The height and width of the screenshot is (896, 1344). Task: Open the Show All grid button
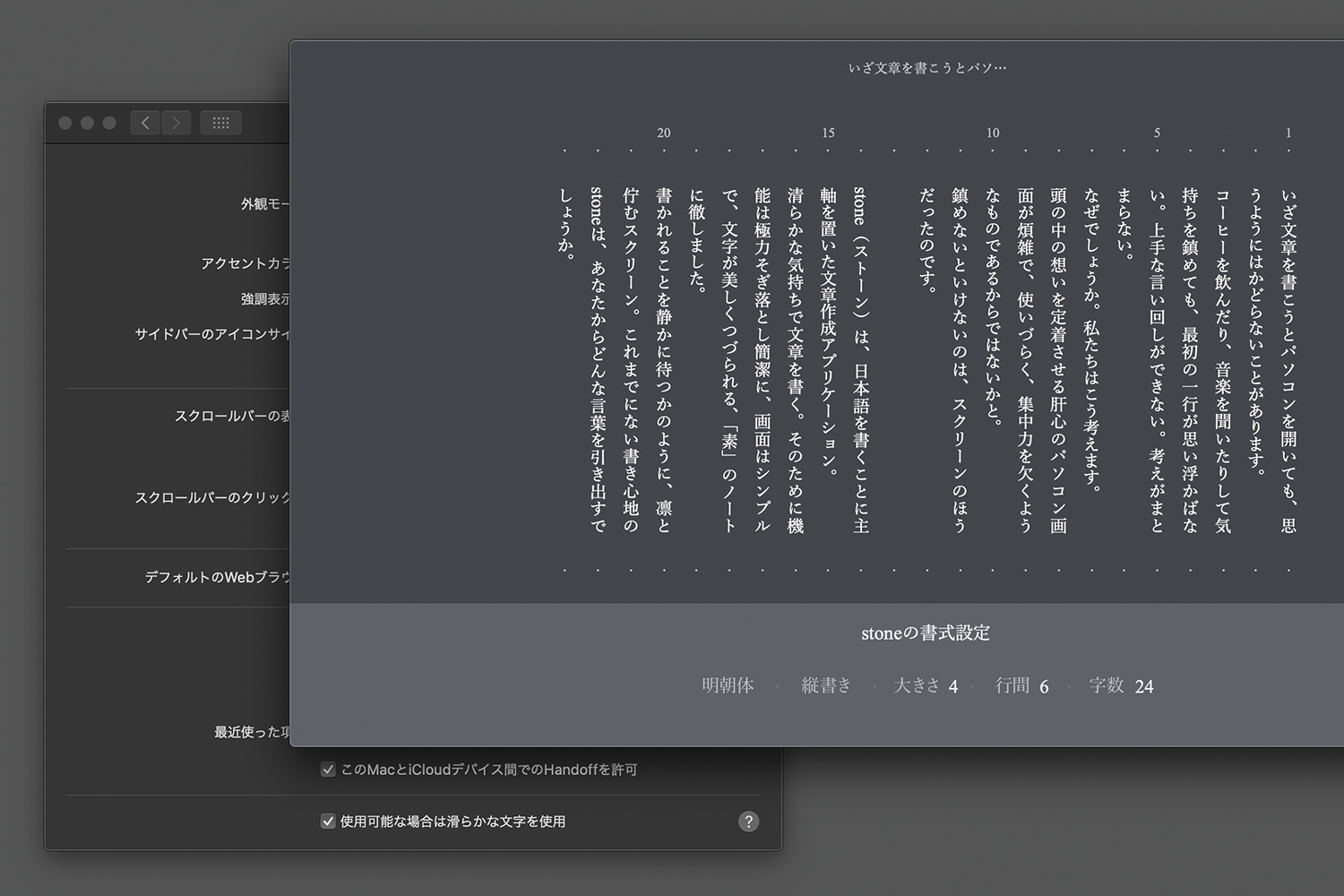[220, 123]
